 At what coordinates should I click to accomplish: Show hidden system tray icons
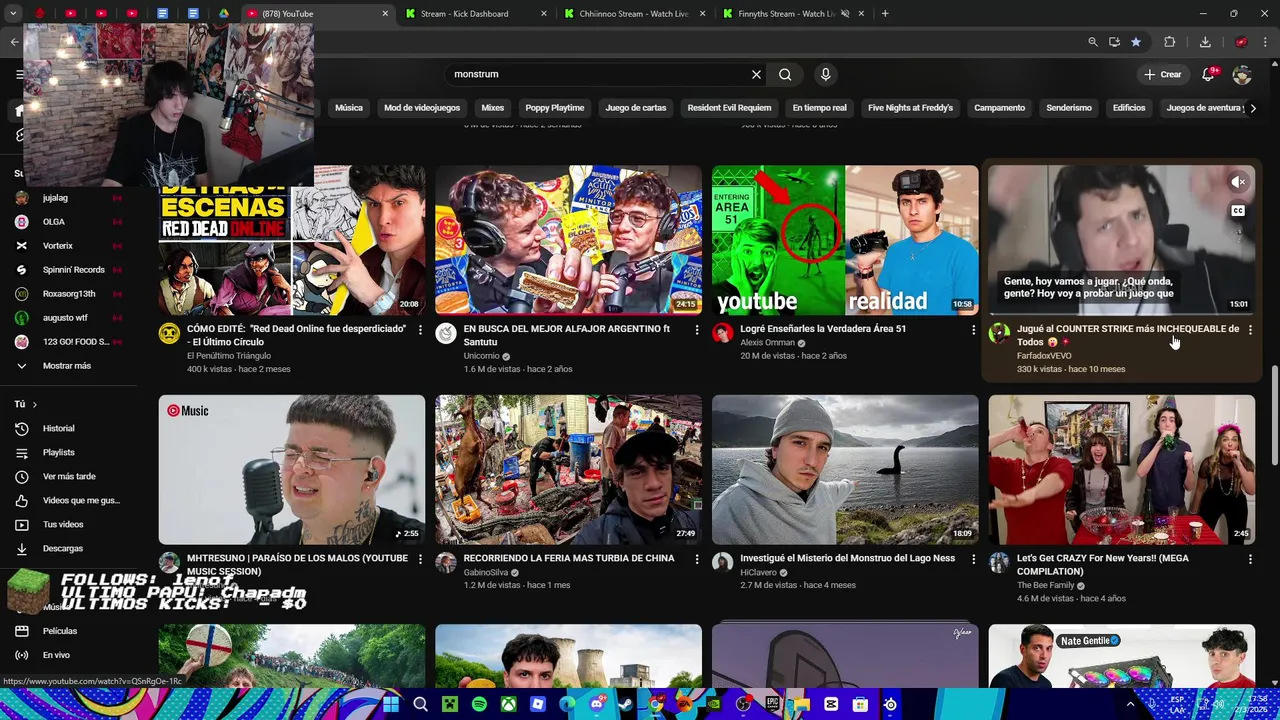[x=1131, y=704]
